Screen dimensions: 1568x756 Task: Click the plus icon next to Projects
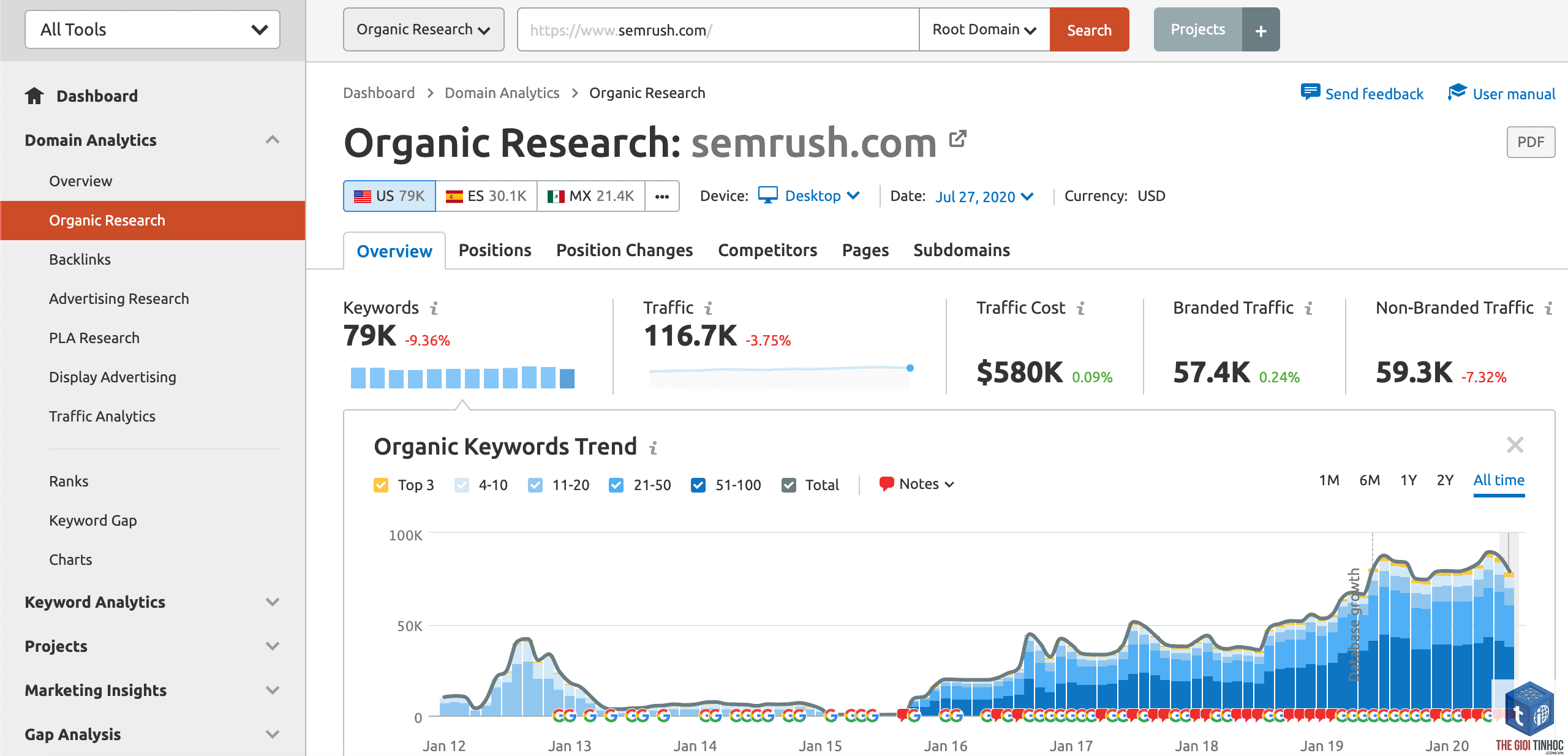[x=1261, y=30]
